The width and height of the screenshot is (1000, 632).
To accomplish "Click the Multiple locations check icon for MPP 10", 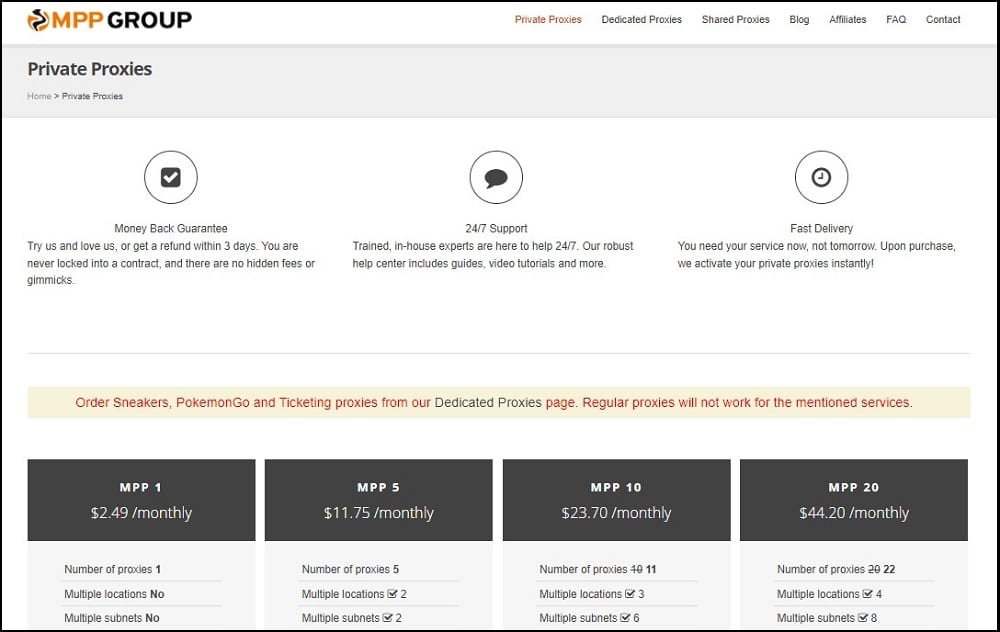I will 630,594.
